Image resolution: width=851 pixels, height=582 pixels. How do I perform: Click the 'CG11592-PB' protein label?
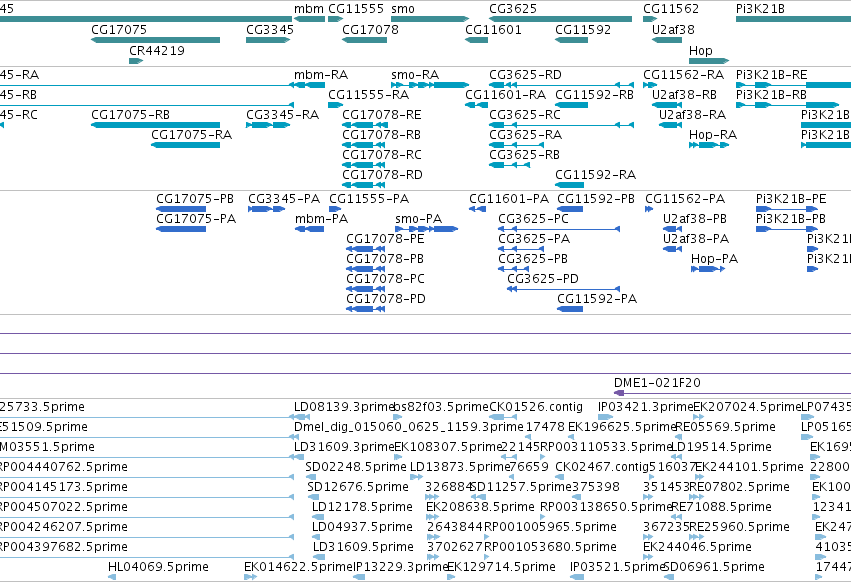[596, 199]
